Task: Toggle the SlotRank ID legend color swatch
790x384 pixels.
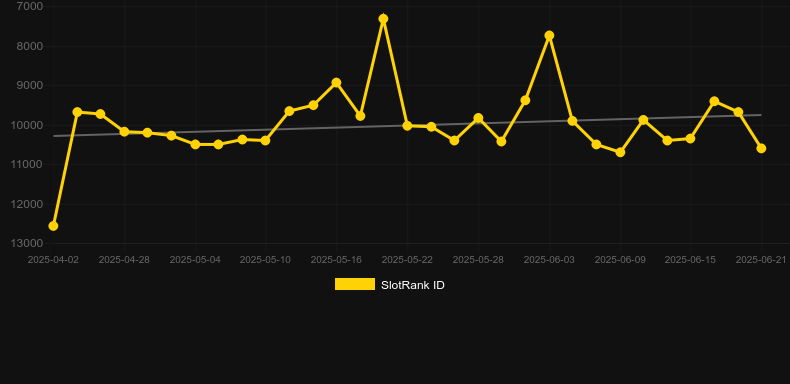Action: pyautogui.click(x=355, y=284)
